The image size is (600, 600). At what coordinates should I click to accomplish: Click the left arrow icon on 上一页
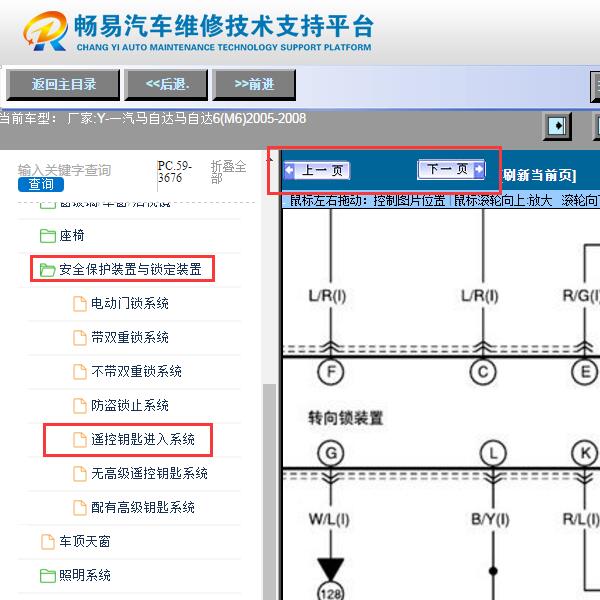click(290, 171)
